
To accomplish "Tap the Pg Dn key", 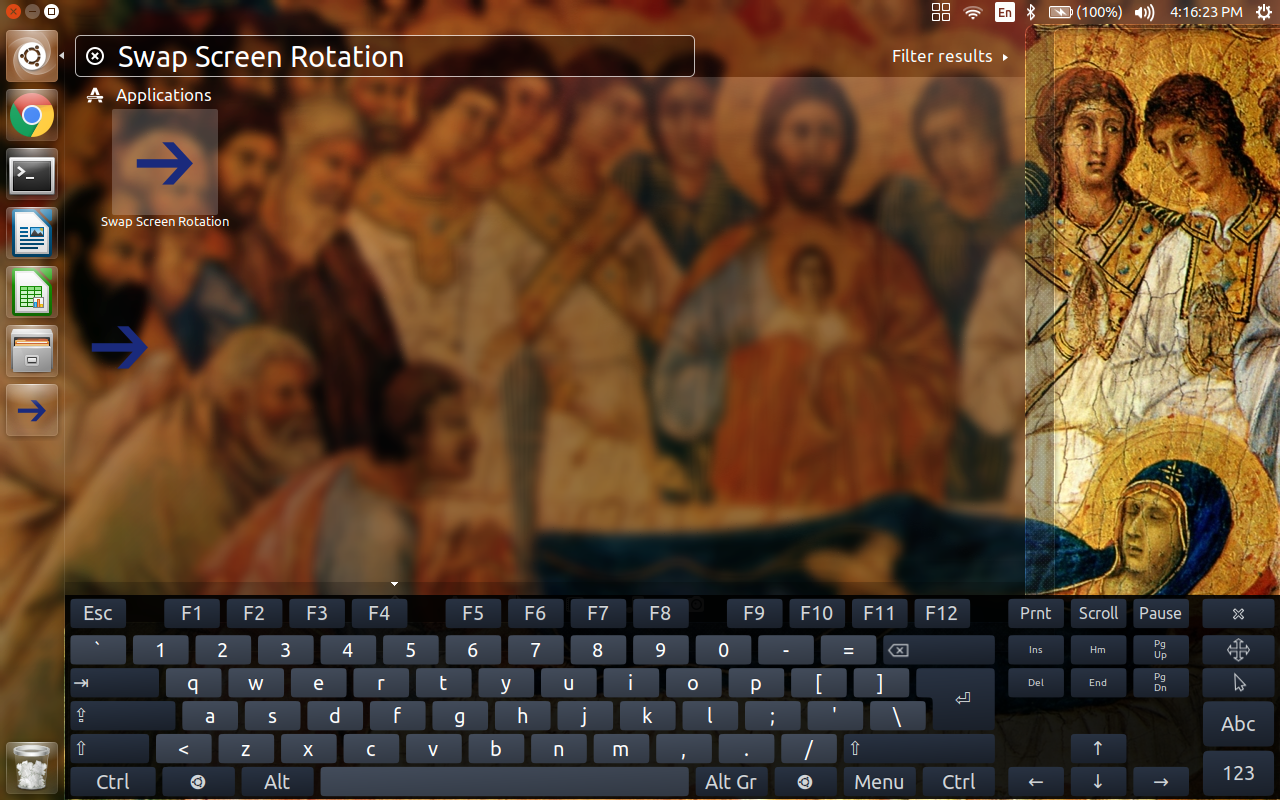I will tap(1160, 683).
